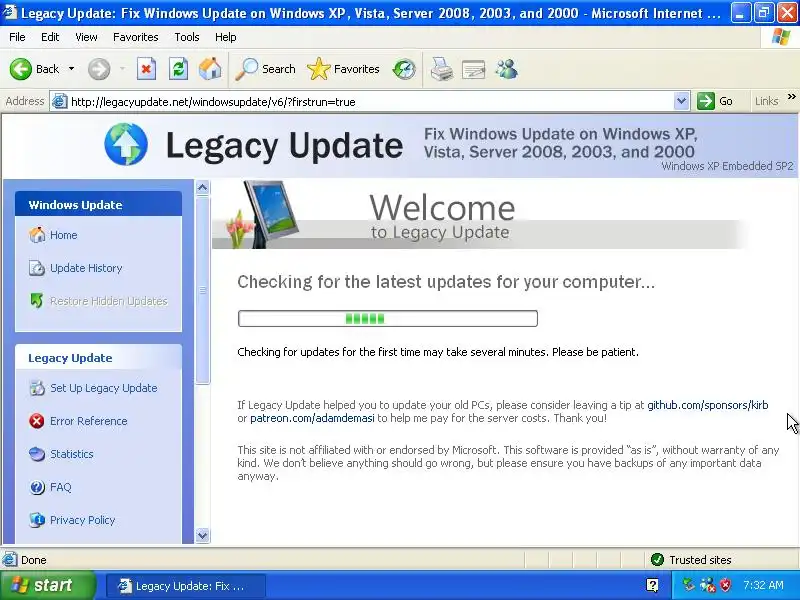Open Set Up Legacy Update link
Viewport: 800px width, 600px height.
click(x=104, y=388)
